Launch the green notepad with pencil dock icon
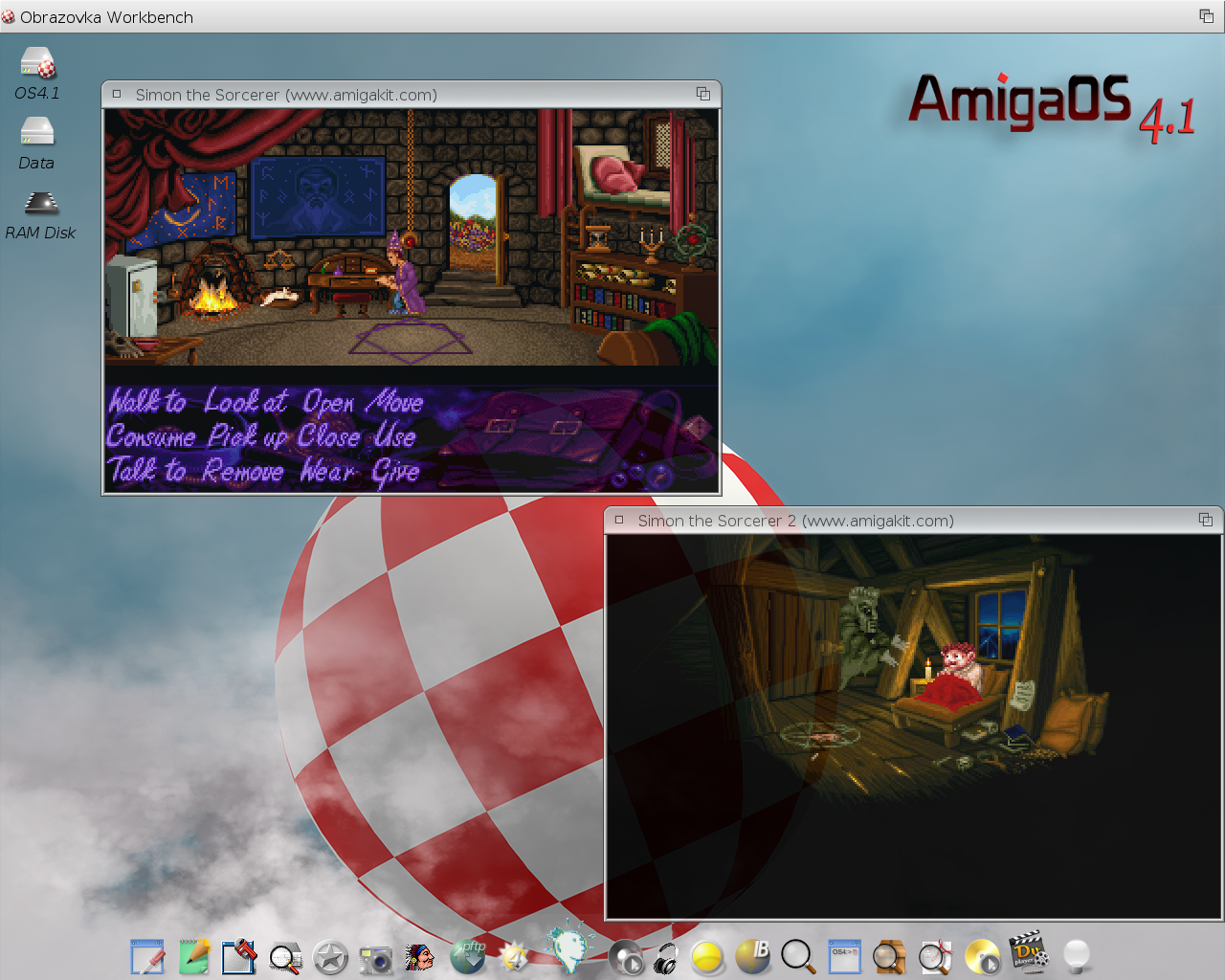The image size is (1225, 980). pos(194,956)
